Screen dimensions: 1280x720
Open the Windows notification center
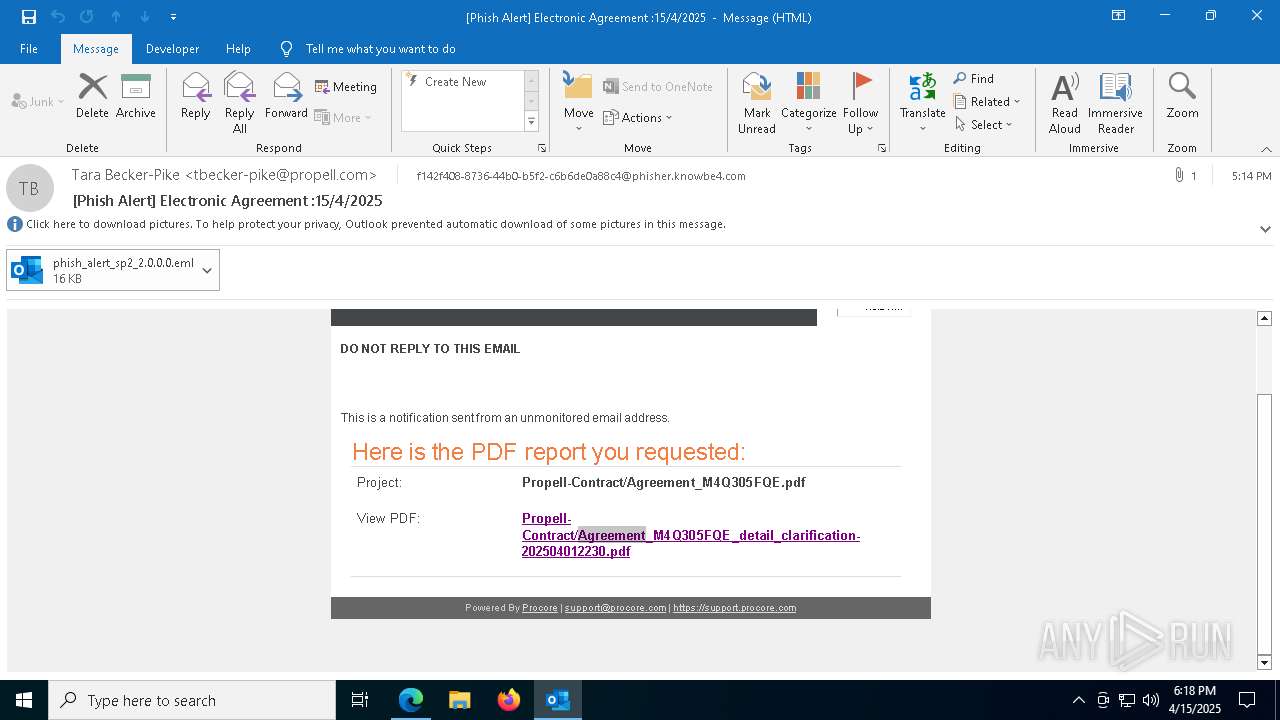click(1247, 700)
